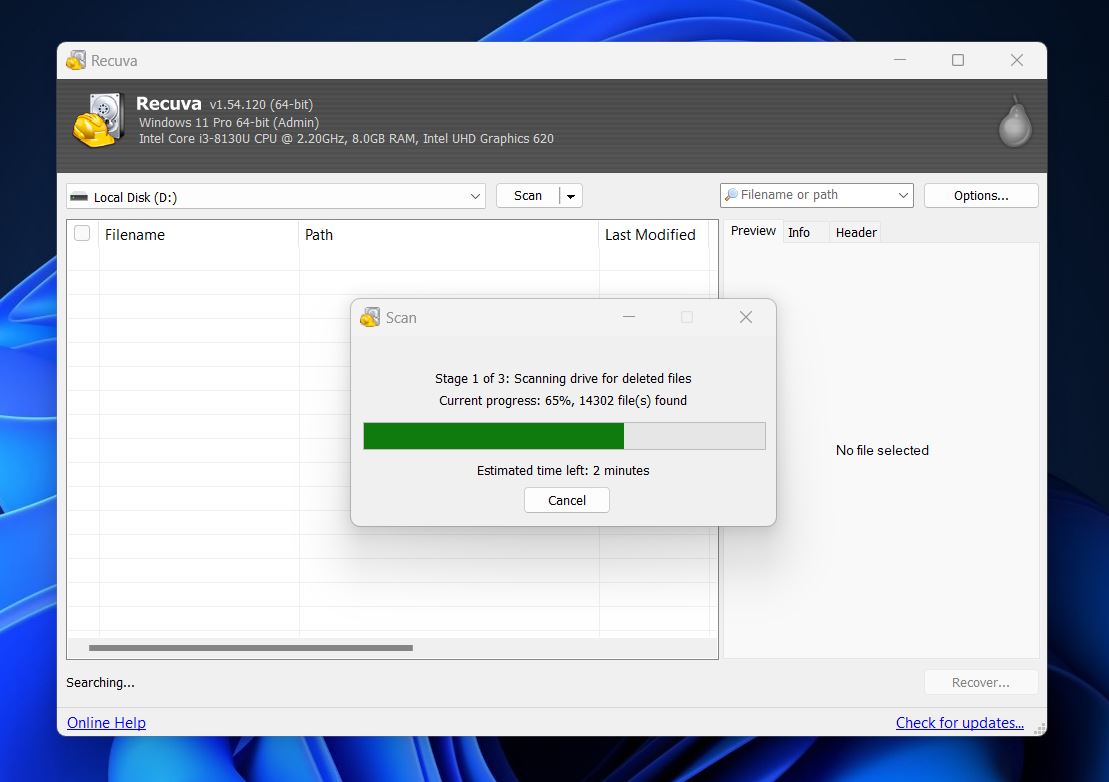Close the Scan dialog with X
This screenshot has height=782, width=1109.
(x=745, y=317)
